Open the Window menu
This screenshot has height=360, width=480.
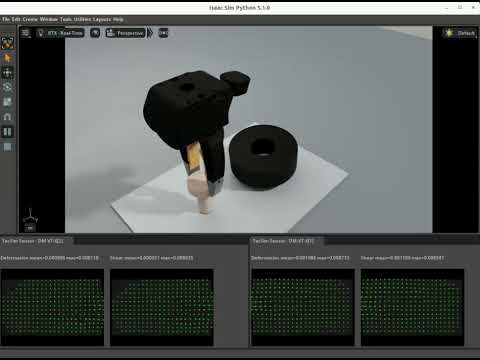(x=49, y=19)
